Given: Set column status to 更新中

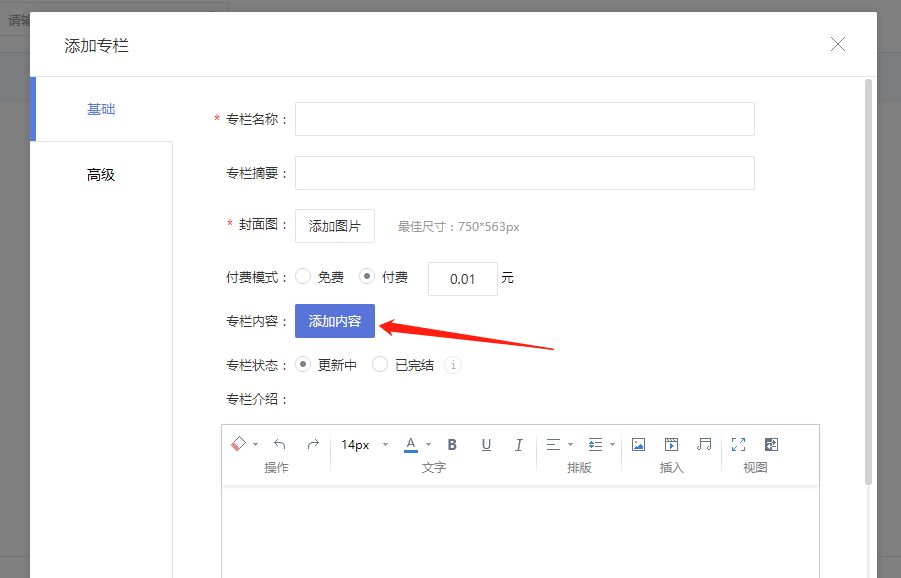Looking at the screenshot, I should click(x=303, y=365).
